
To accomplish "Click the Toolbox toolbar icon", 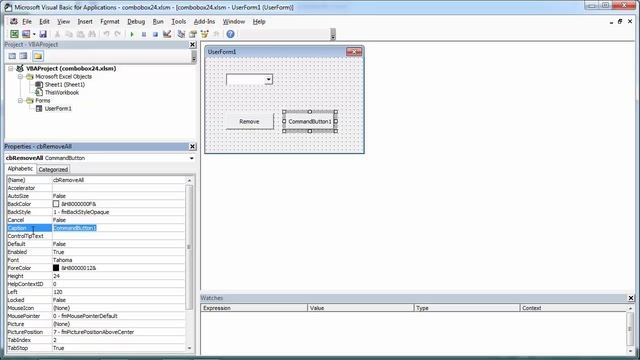I will coord(216,34).
